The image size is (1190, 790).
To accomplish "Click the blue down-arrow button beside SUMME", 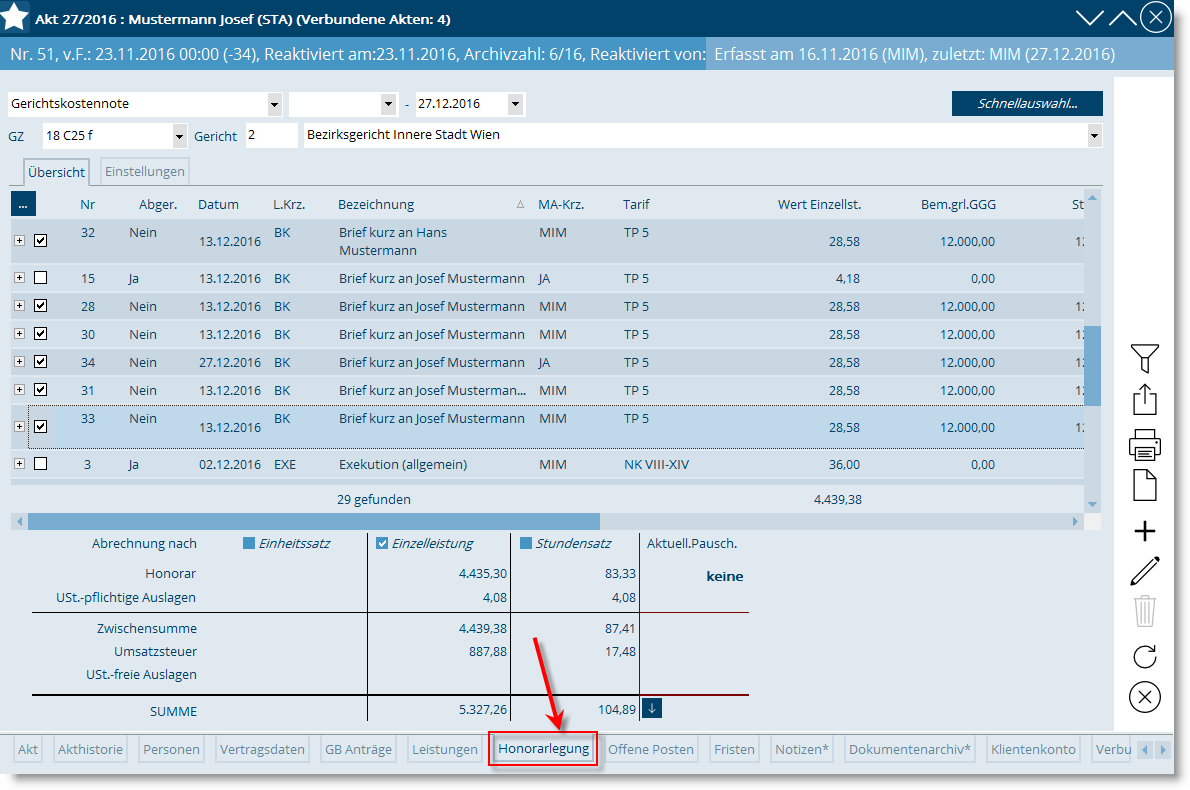I will coord(652,708).
